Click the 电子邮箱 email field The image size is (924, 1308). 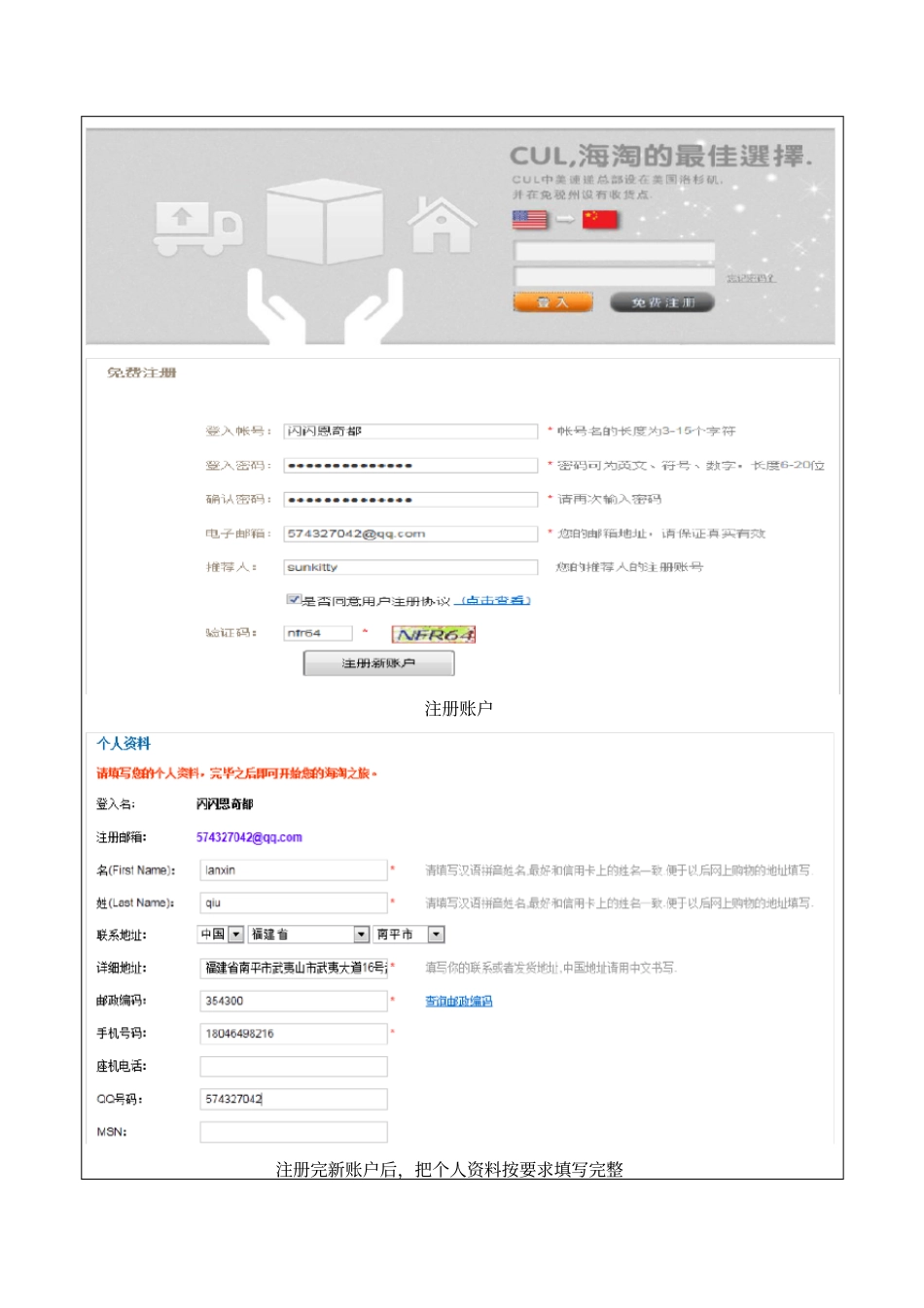click(410, 533)
